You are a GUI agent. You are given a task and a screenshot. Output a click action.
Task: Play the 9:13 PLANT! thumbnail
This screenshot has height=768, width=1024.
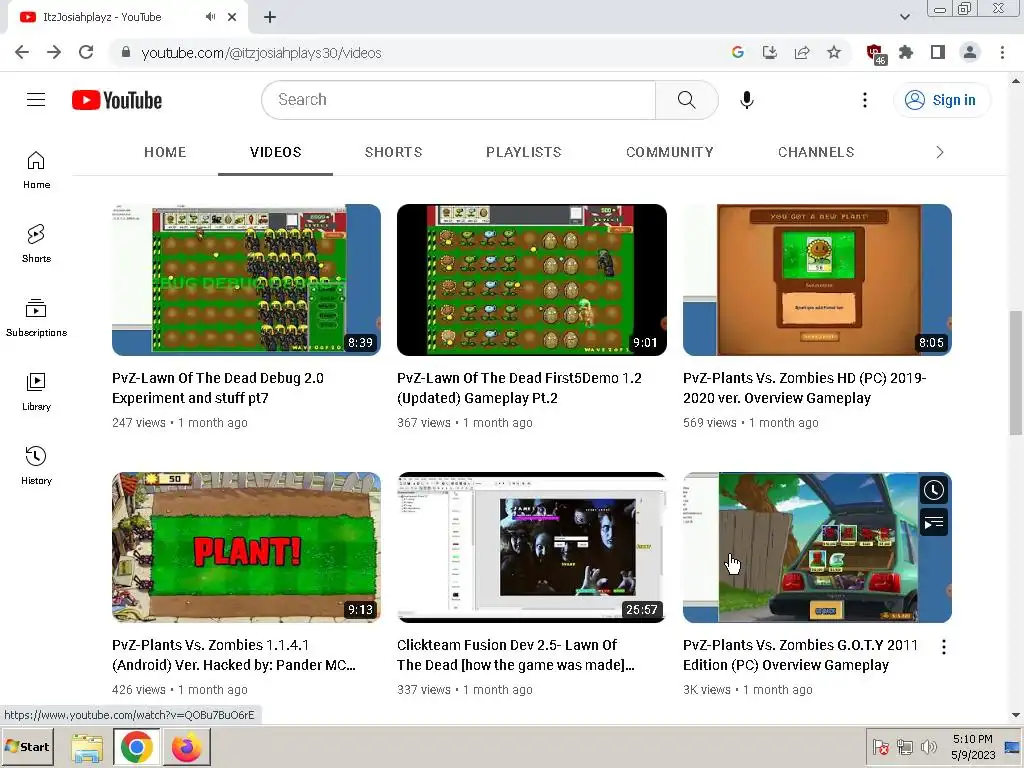246,547
